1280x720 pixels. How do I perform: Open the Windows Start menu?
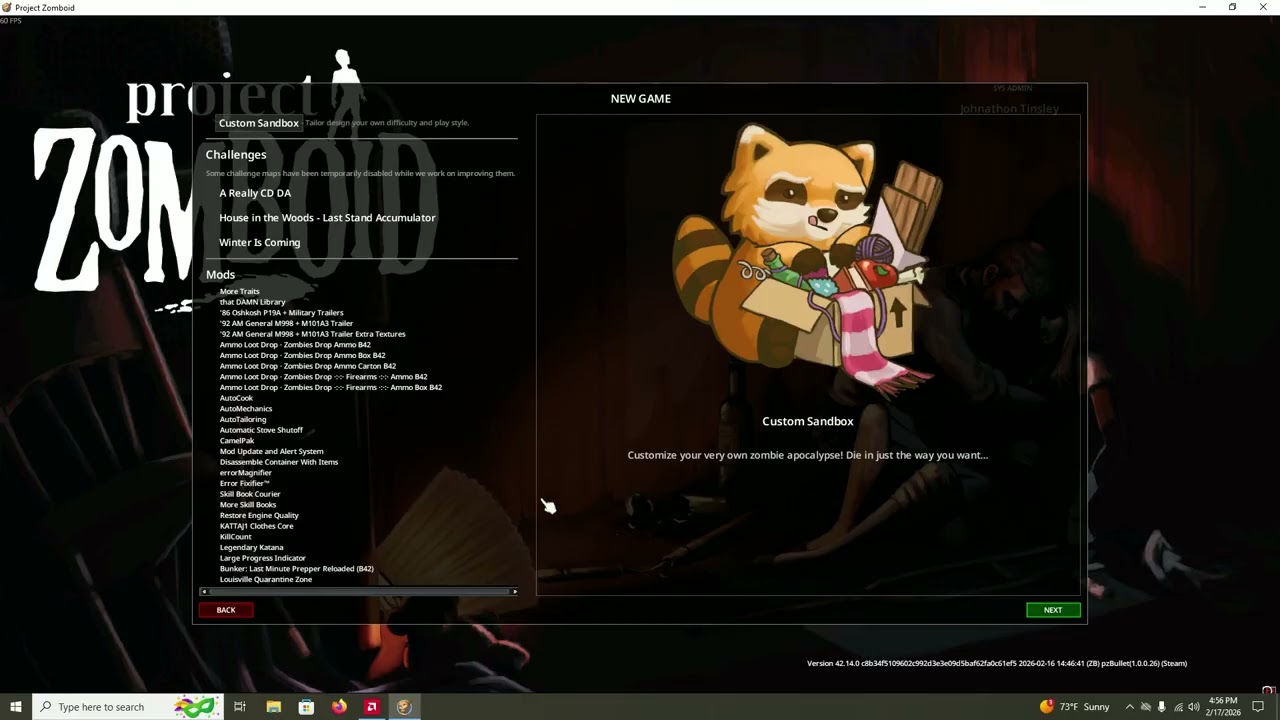(x=16, y=707)
